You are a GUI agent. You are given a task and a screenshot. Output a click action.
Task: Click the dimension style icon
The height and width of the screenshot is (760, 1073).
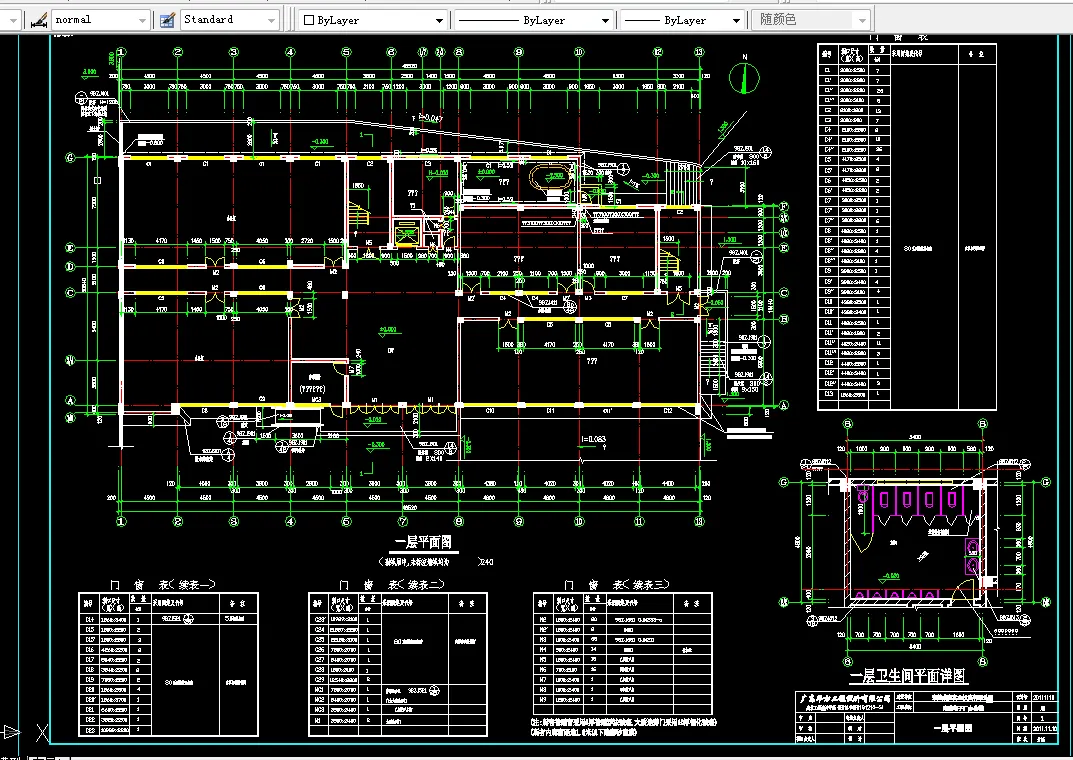[39, 20]
